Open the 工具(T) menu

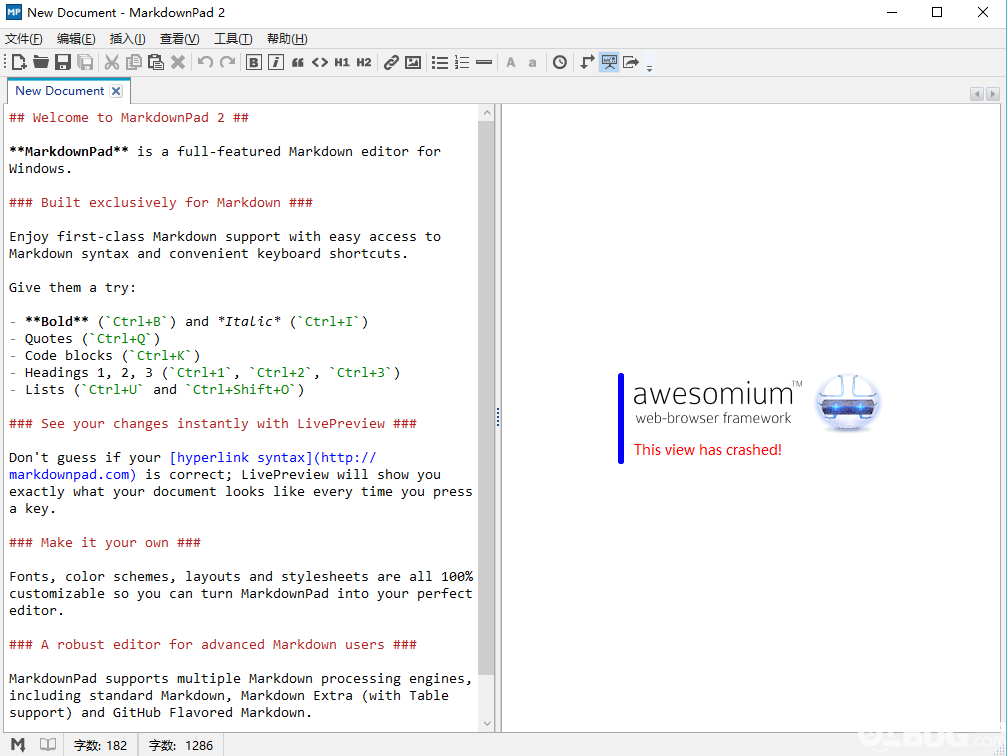(233, 39)
